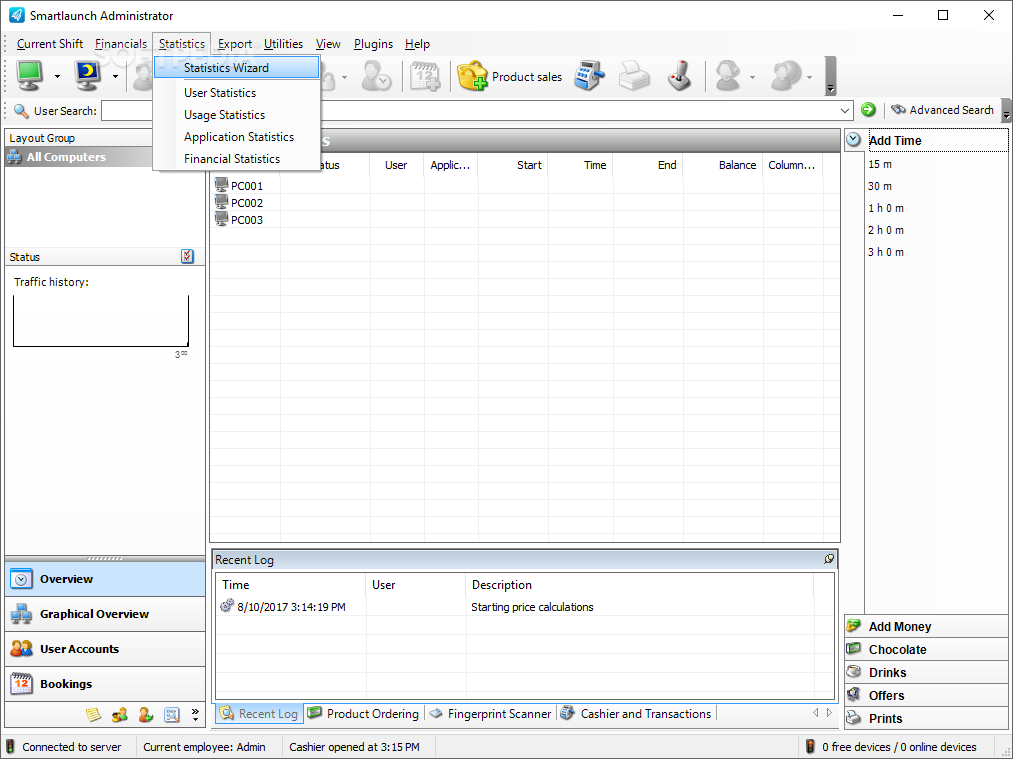Click the green go arrow beside search
Viewport: 1013px width, 759px height.
point(868,110)
